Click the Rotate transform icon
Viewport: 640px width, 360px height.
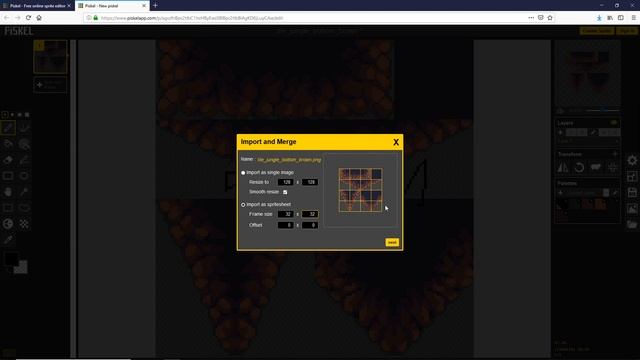pyautogui.click(x=579, y=167)
